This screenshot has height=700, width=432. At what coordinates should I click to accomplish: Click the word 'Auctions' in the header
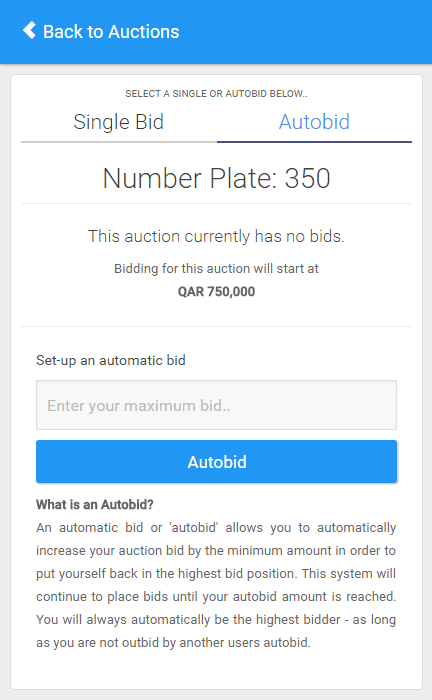click(x=144, y=32)
